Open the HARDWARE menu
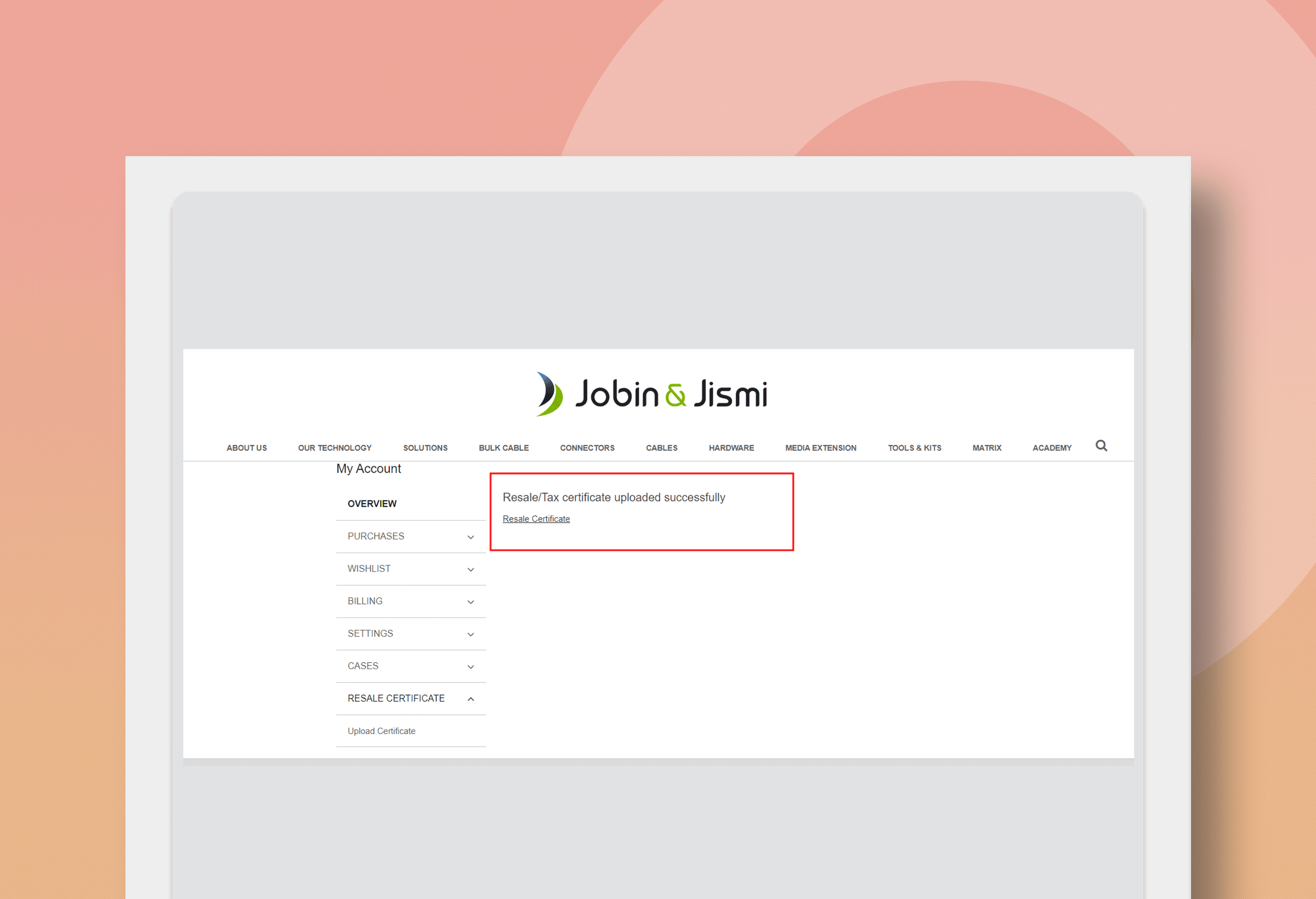The image size is (1316, 899). tap(731, 447)
